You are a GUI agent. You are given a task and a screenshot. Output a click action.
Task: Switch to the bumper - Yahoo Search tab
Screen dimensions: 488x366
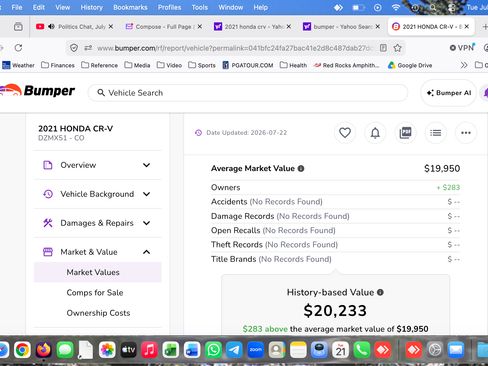341,26
